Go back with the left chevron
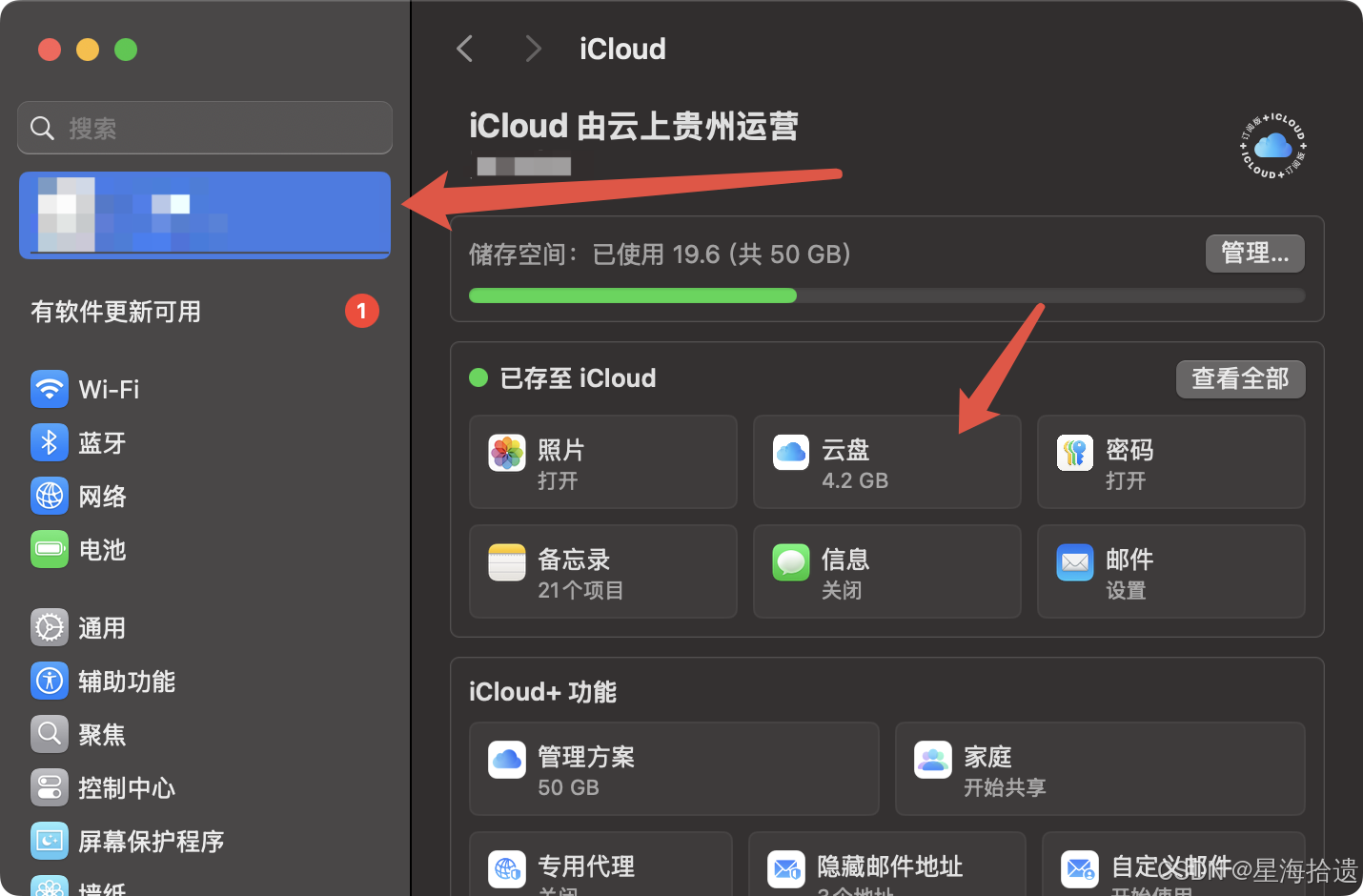The image size is (1363, 896). coord(465,49)
